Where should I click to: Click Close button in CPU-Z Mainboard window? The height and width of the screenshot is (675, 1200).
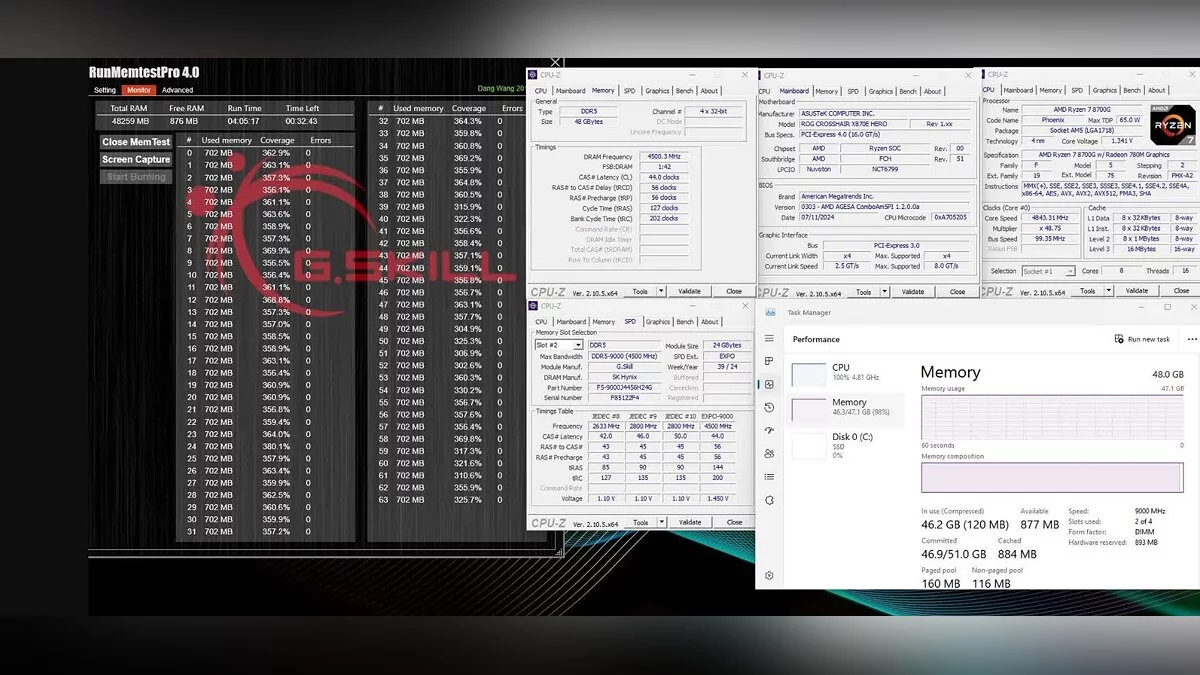[958, 292]
